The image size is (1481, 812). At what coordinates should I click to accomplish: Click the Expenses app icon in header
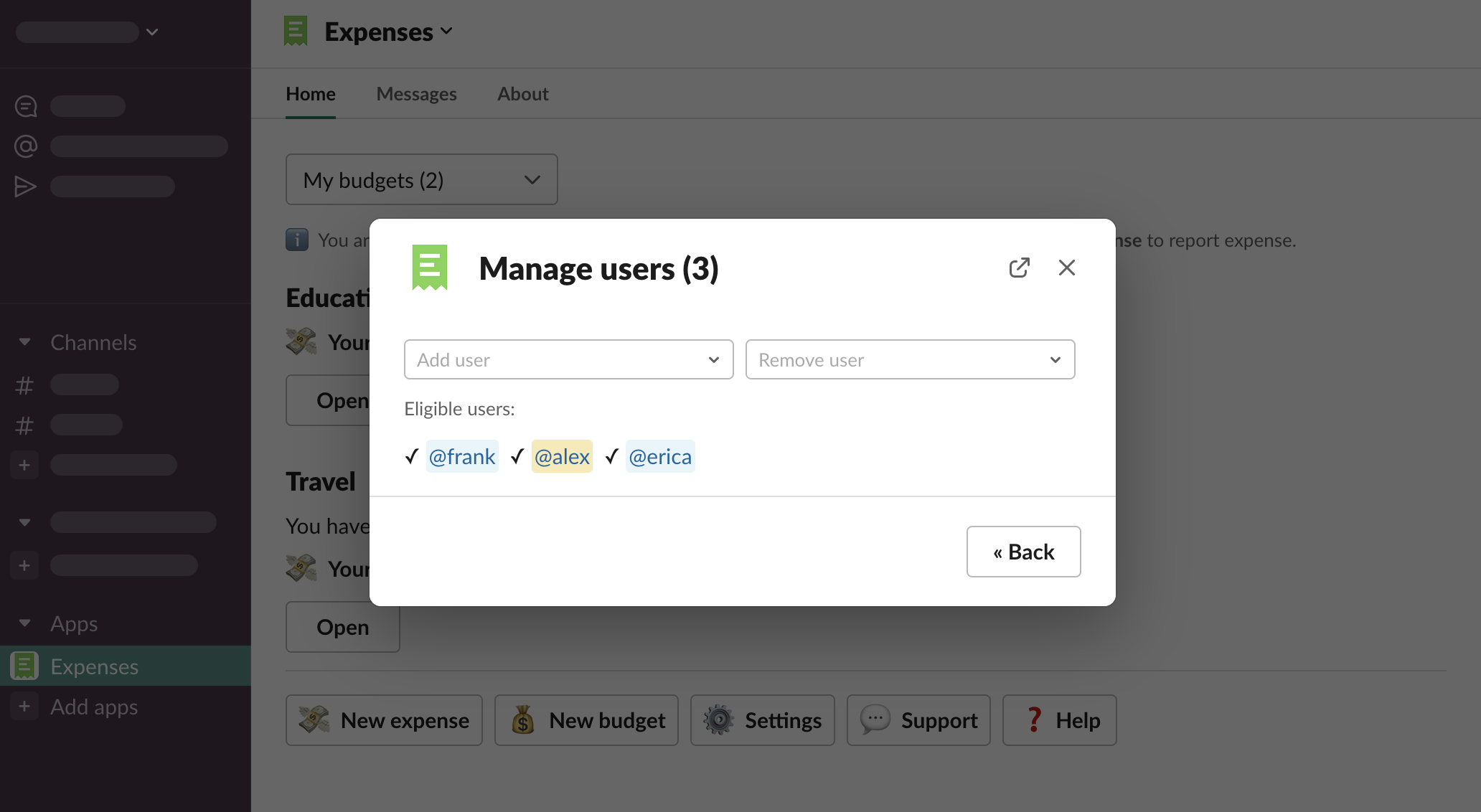point(296,32)
